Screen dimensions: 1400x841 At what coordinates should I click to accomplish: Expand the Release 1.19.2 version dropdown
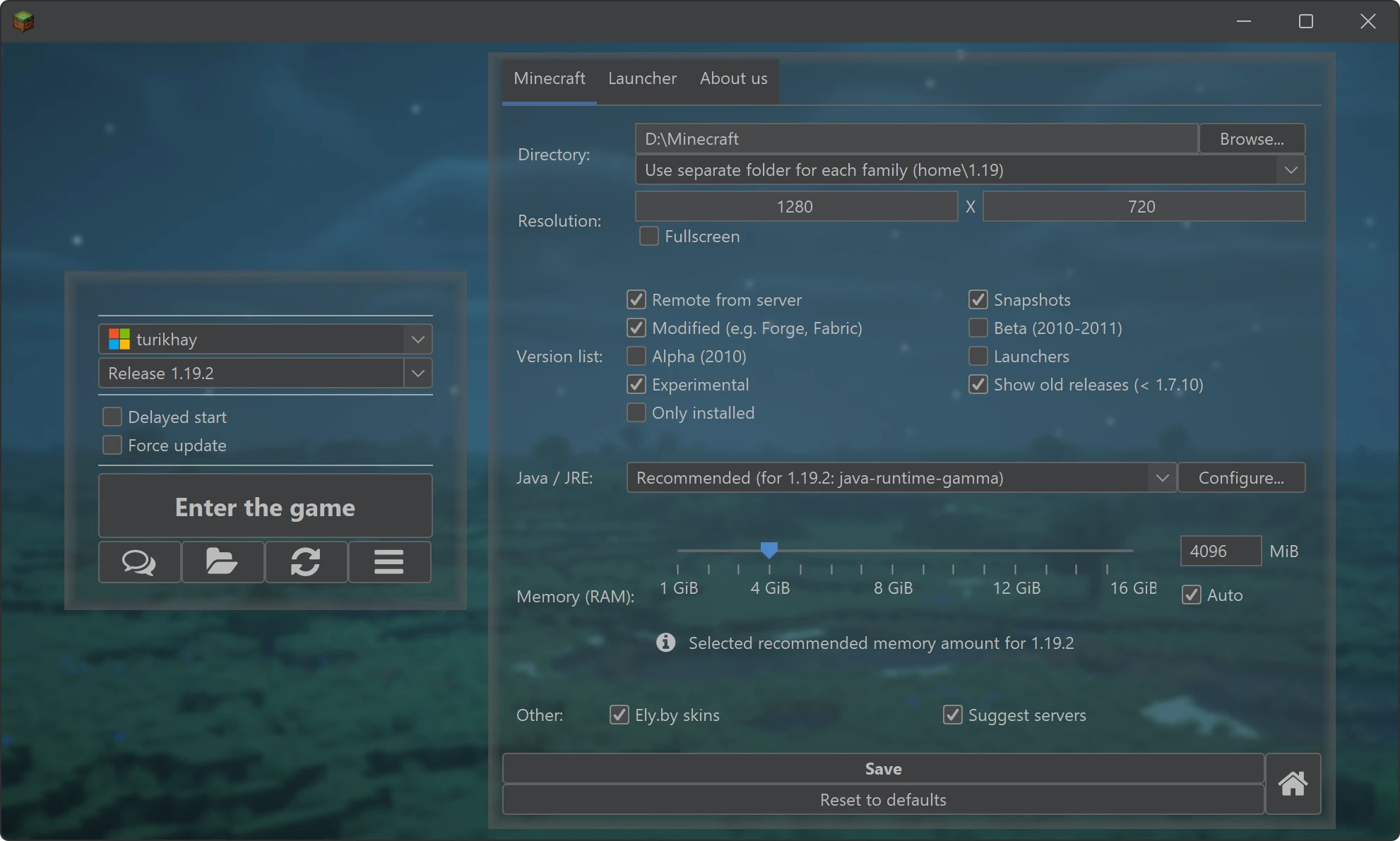418,374
